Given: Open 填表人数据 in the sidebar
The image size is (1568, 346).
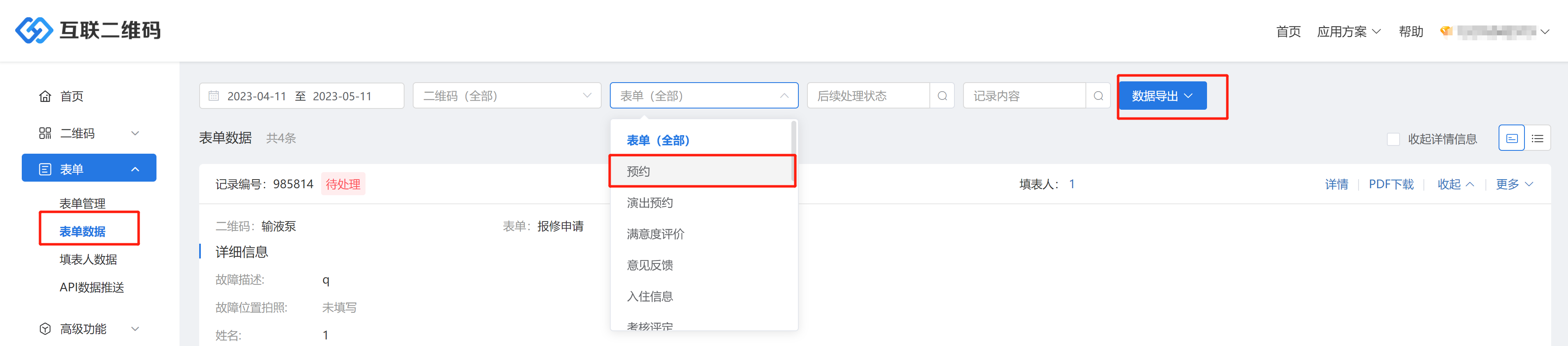Looking at the screenshot, I should pyautogui.click(x=88, y=260).
